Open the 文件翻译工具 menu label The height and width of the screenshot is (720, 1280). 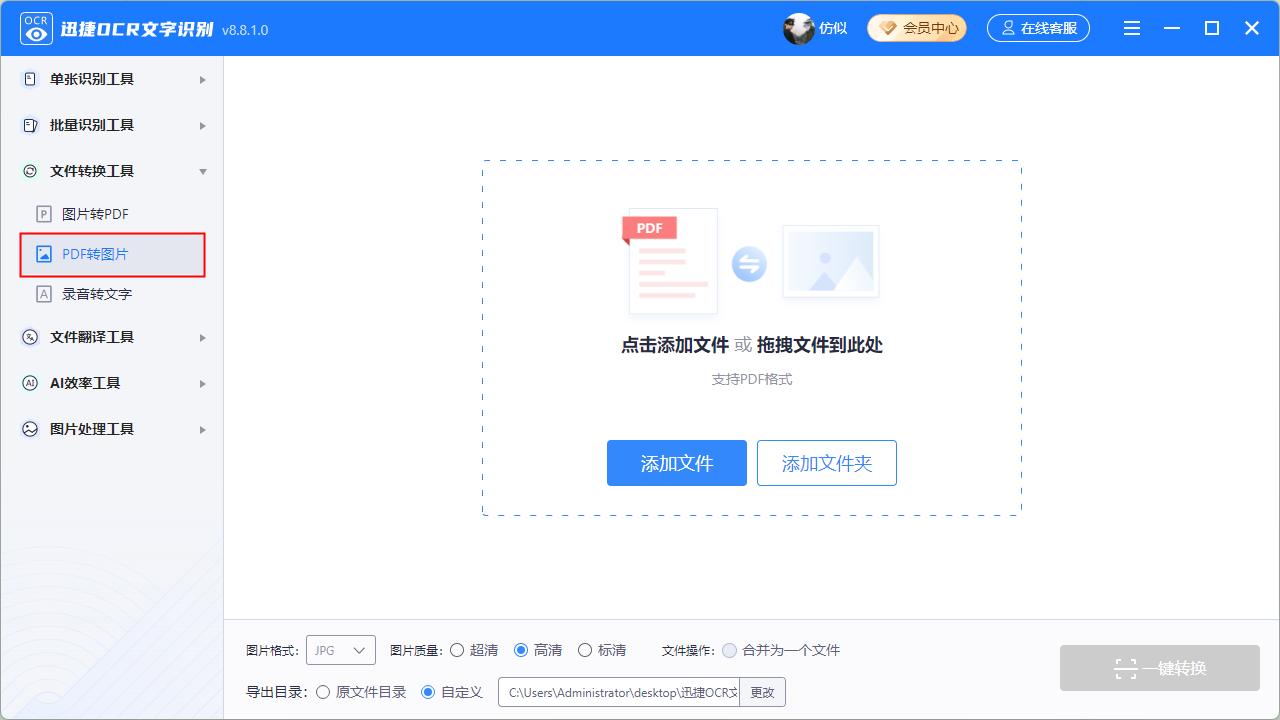point(92,337)
